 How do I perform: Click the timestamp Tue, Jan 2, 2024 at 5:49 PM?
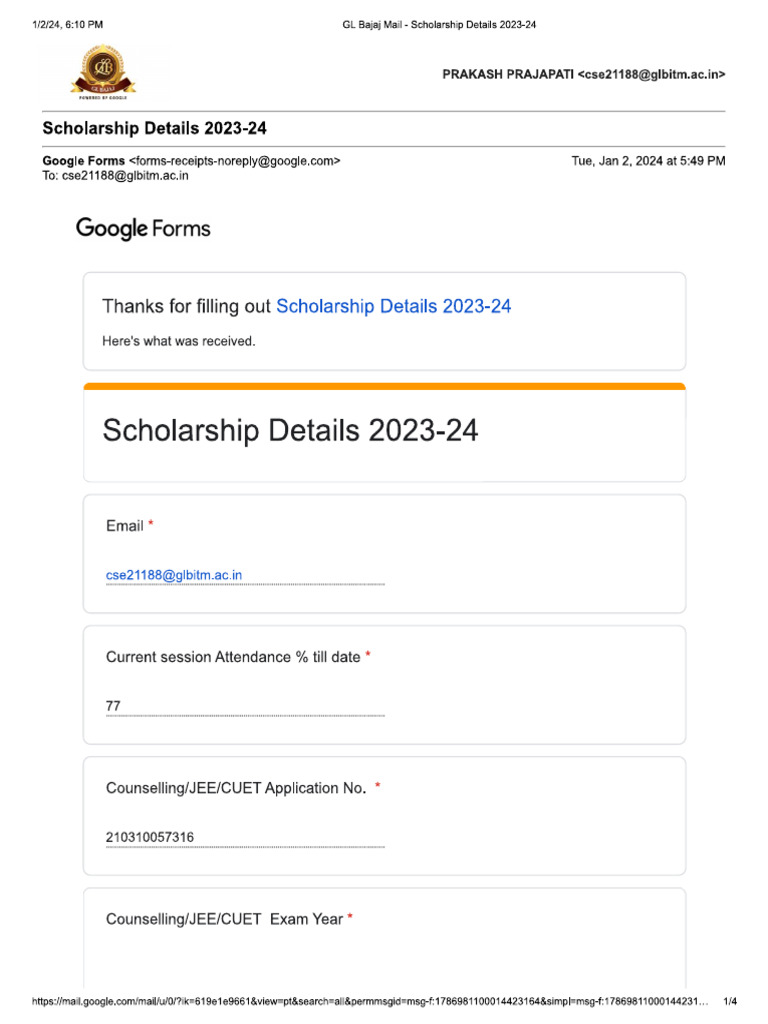[648, 160]
